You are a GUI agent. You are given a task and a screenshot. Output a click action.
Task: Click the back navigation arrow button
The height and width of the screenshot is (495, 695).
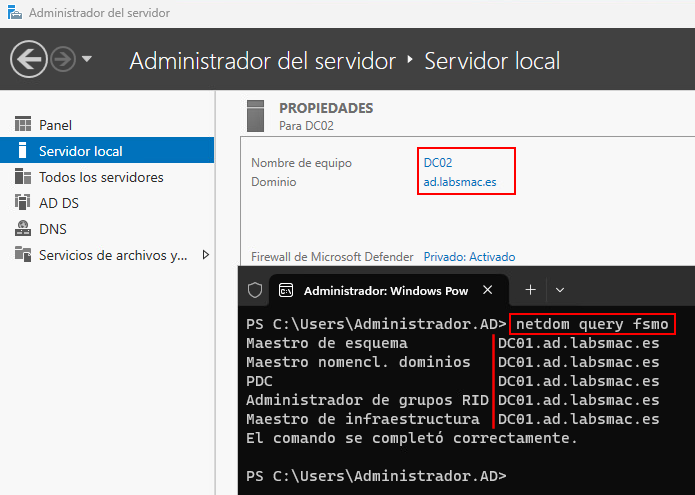(29, 59)
